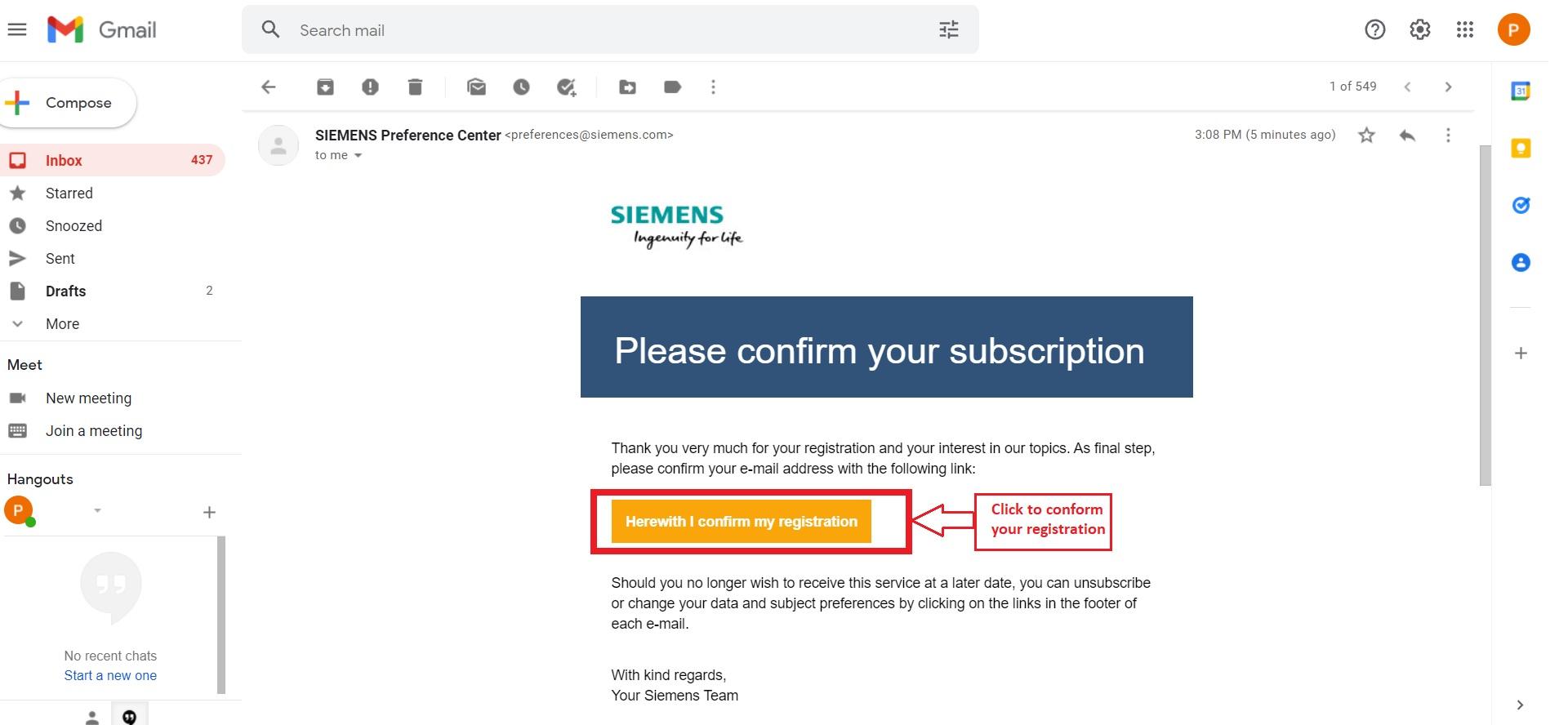
Task: Add email to Tasks
Action: [x=566, y=87]
